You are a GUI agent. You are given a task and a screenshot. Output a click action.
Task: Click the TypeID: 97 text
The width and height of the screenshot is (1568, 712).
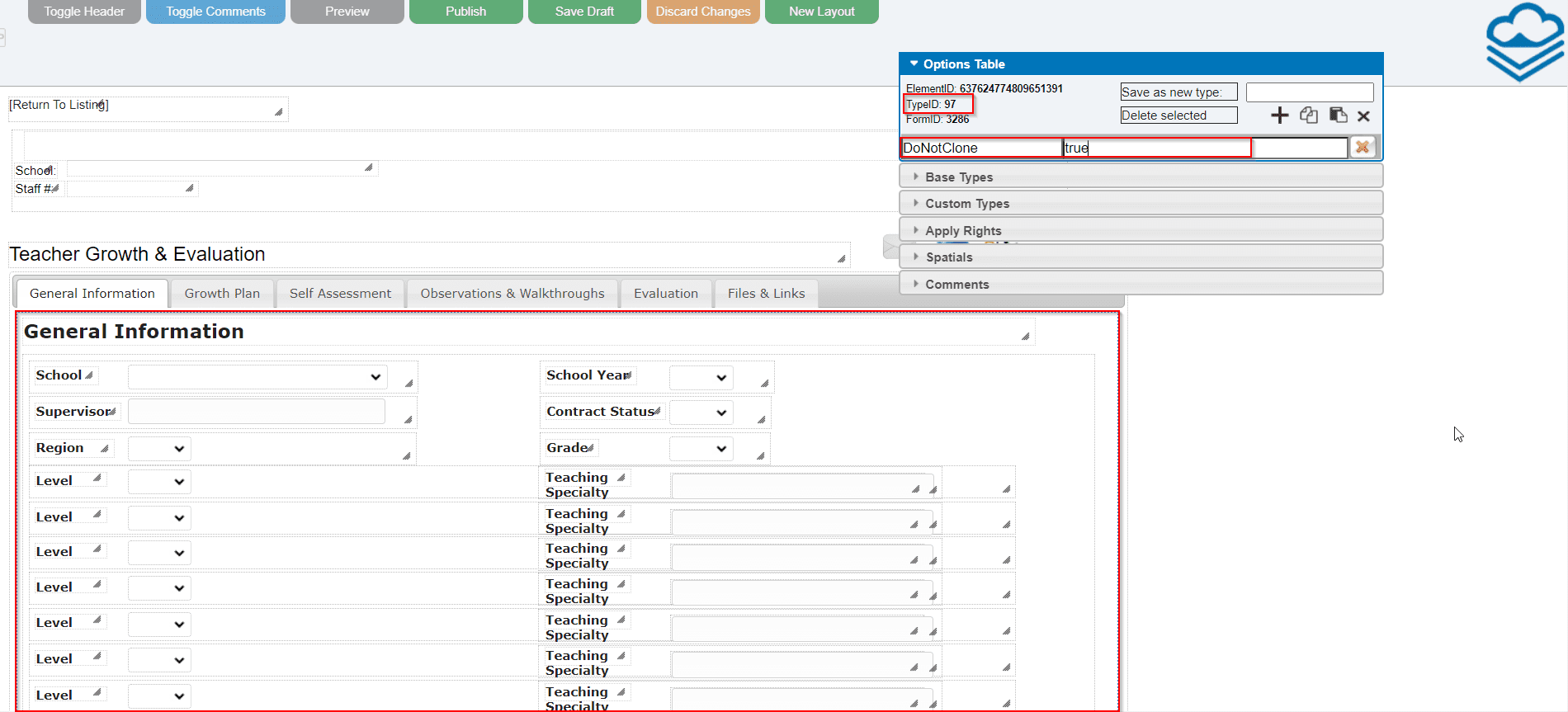931,104
